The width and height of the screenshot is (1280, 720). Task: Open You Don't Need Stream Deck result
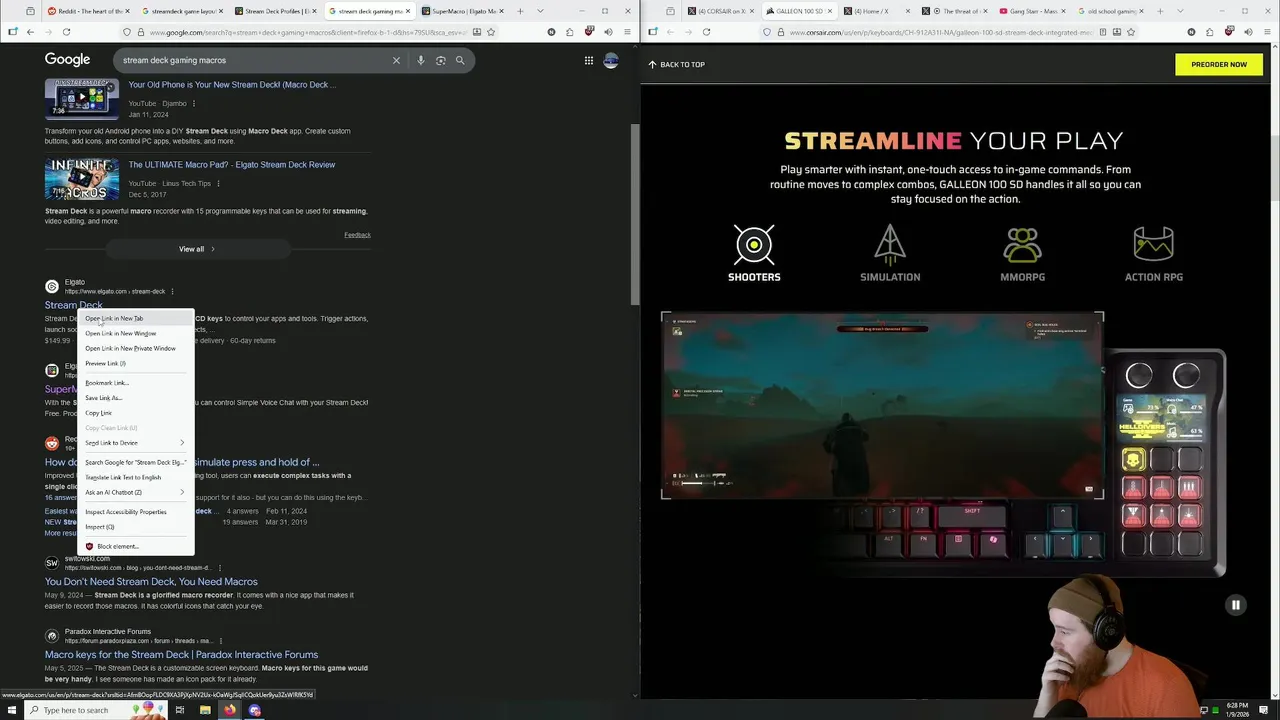coord(151,581)
